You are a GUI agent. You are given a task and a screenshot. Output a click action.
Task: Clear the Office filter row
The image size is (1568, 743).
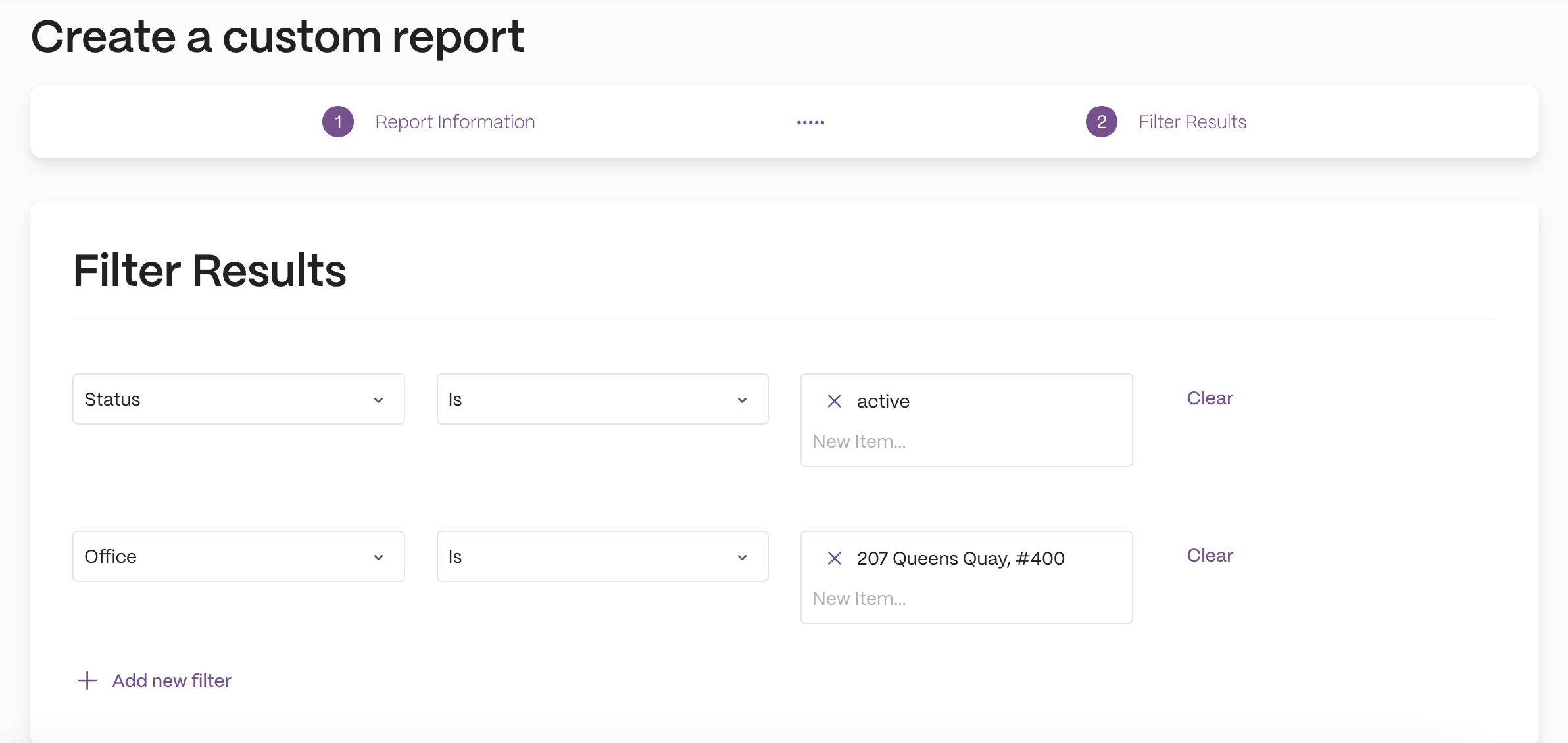click(1210, 555)
